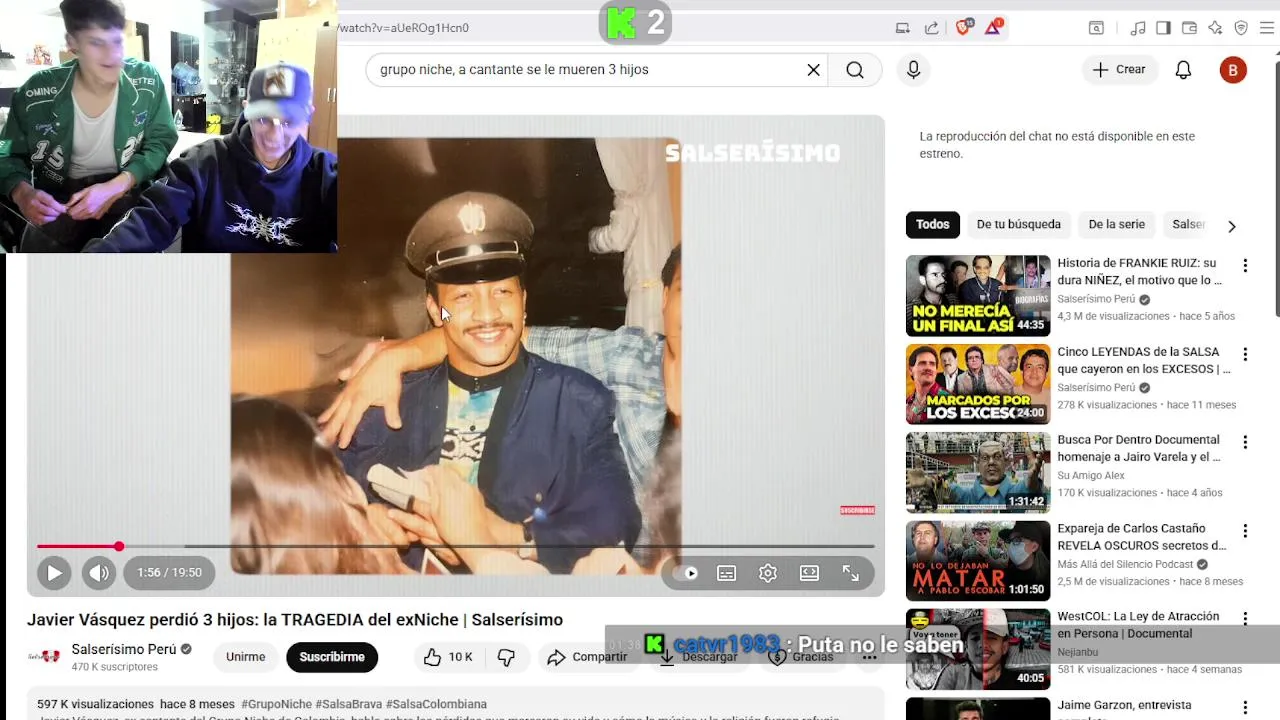1280x720 pixels.
Task: Open options for Frankie Ruiz video
Action: click(x=1245, y=266)
